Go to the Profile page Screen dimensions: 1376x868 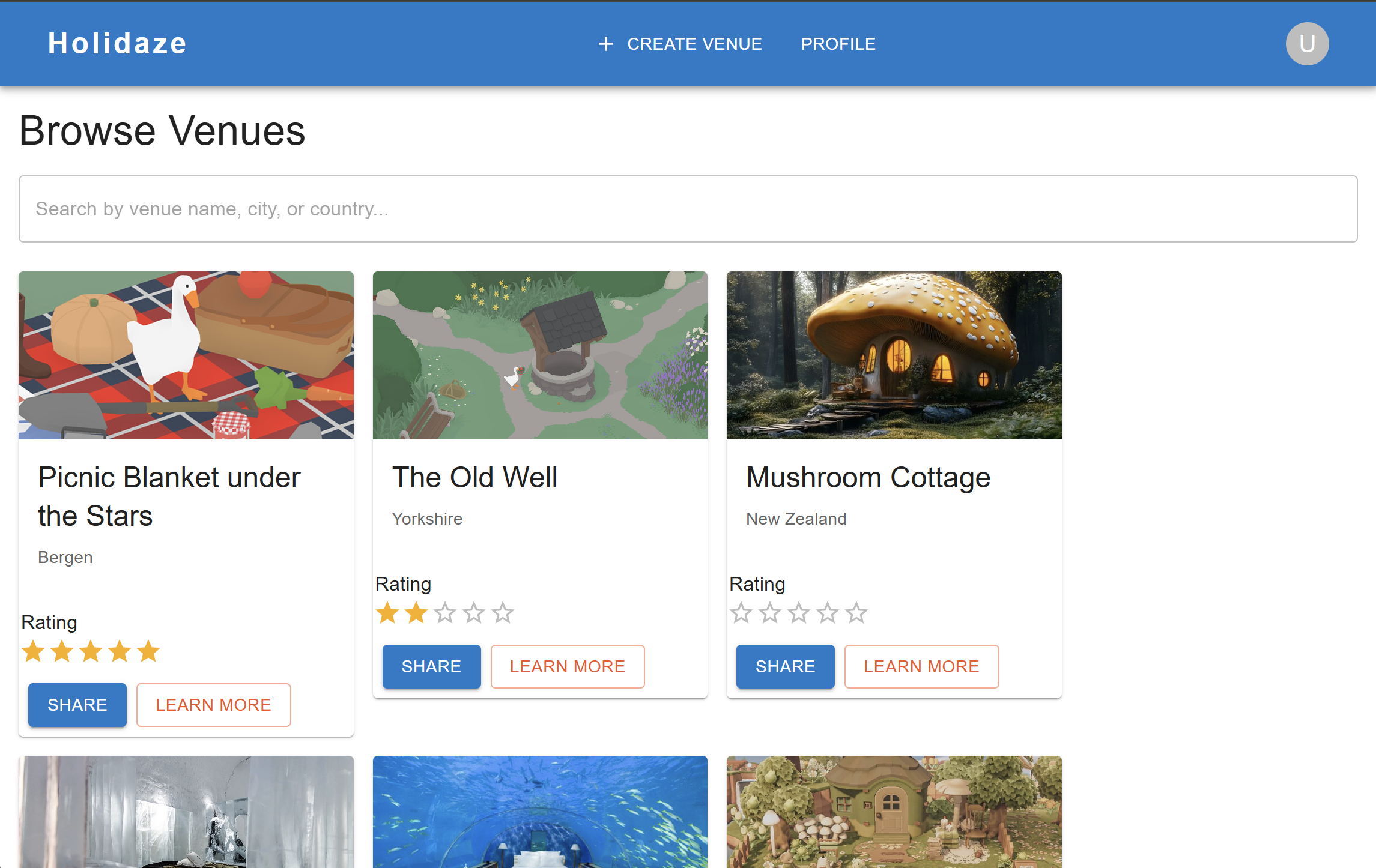click(838, 44)
